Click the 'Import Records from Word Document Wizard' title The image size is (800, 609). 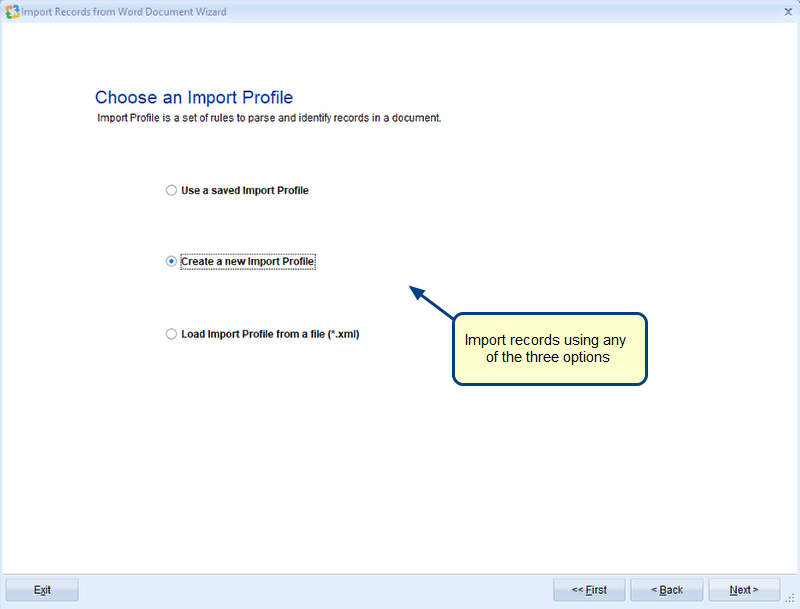click(124, 12)
